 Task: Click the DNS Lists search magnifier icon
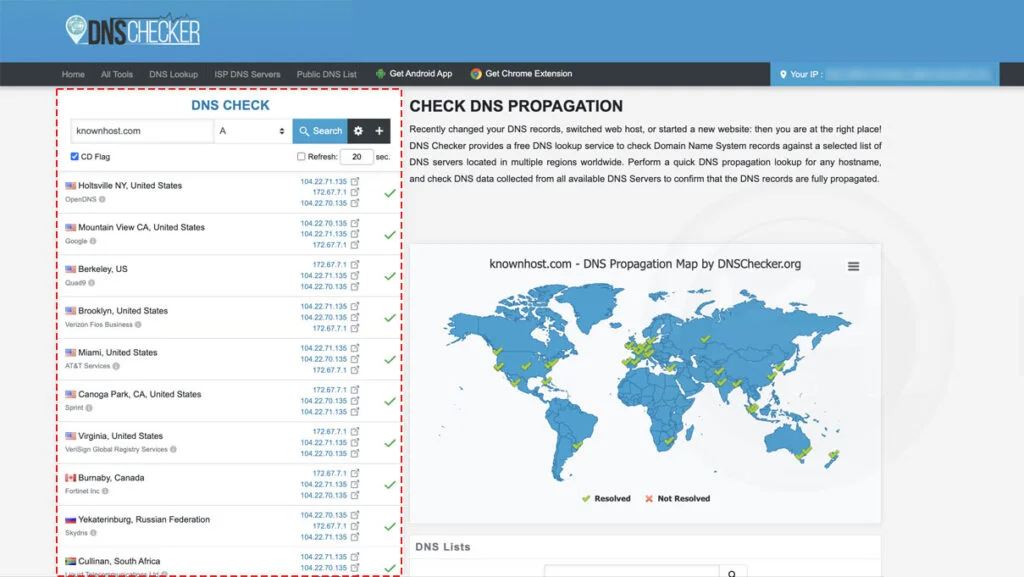(732, 573)
